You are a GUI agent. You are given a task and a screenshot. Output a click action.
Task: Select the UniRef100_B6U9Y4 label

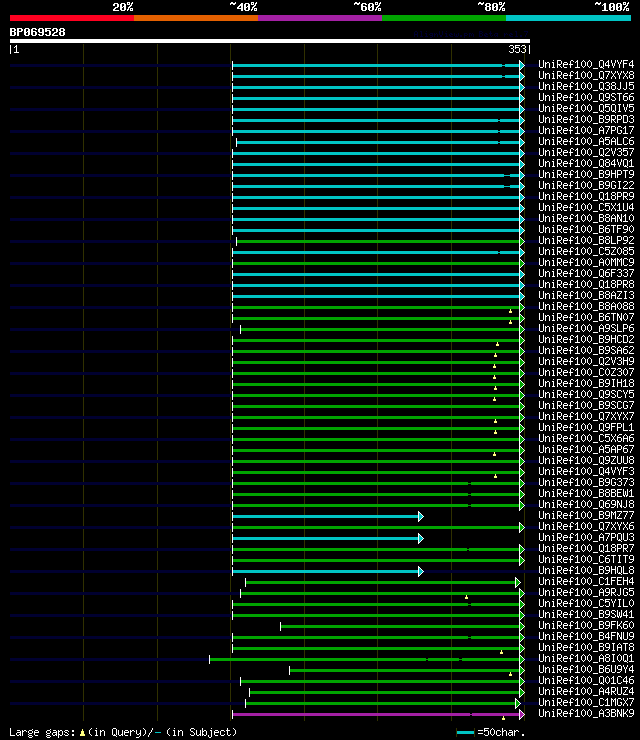pos(586,669)
